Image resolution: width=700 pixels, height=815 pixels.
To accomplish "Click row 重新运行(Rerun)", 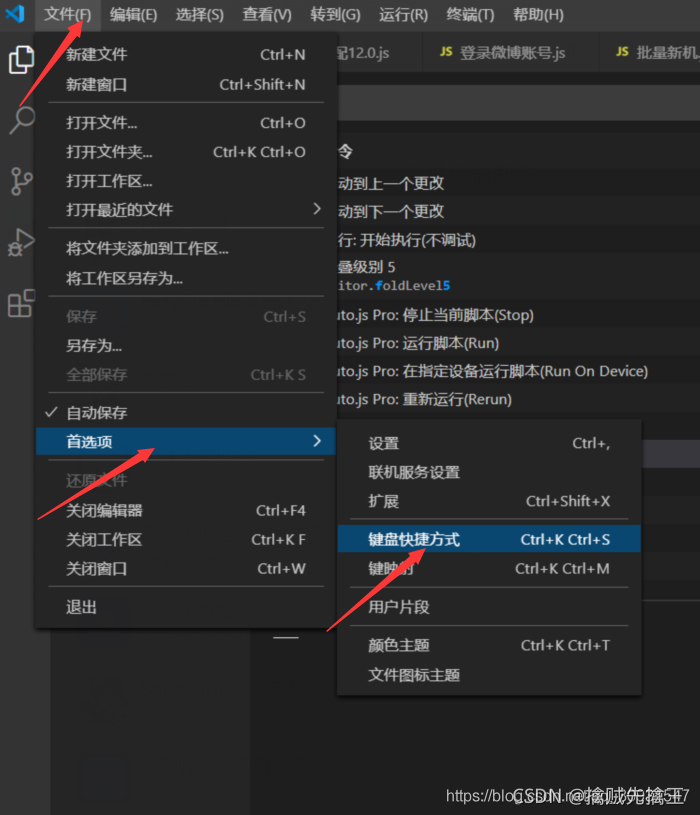I will pyautogui.click(x=518, y=399).
